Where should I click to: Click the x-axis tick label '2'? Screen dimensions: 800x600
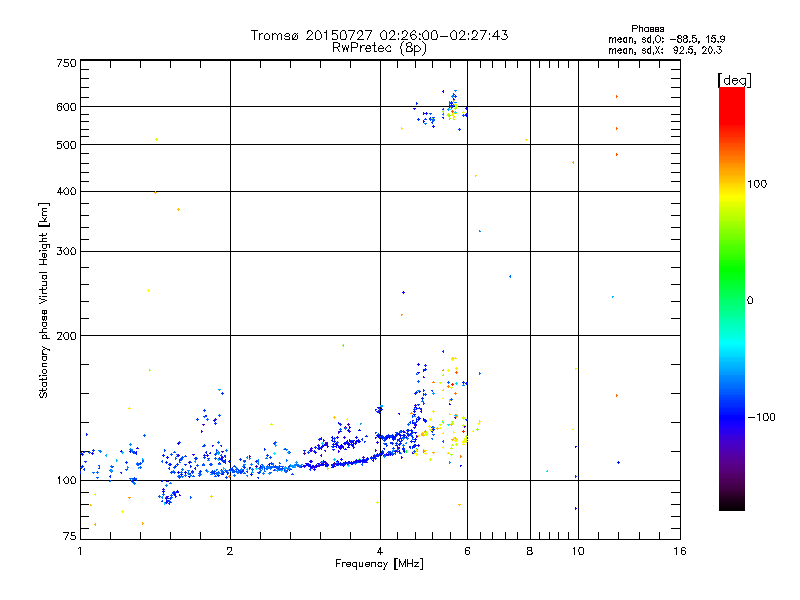230,551
